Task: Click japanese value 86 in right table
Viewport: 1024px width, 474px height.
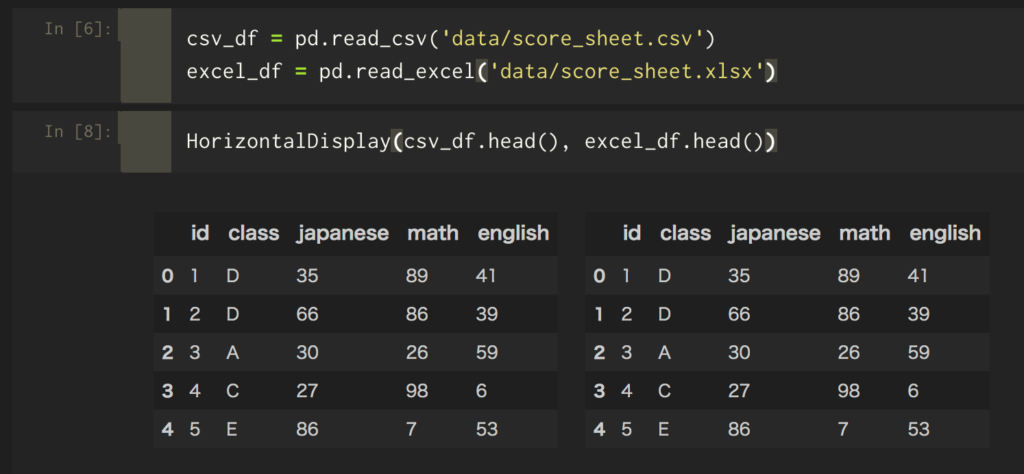Action: (739, 430)
